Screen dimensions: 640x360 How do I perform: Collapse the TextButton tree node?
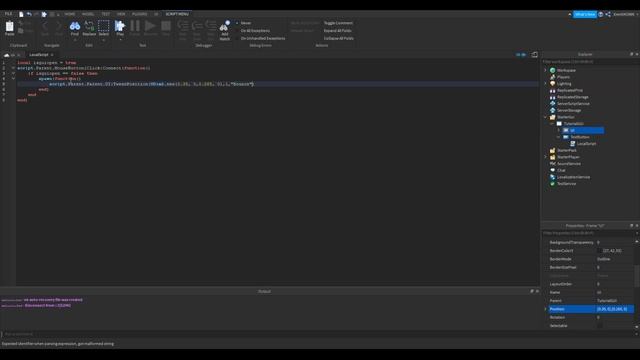click(x=559, y=137)
